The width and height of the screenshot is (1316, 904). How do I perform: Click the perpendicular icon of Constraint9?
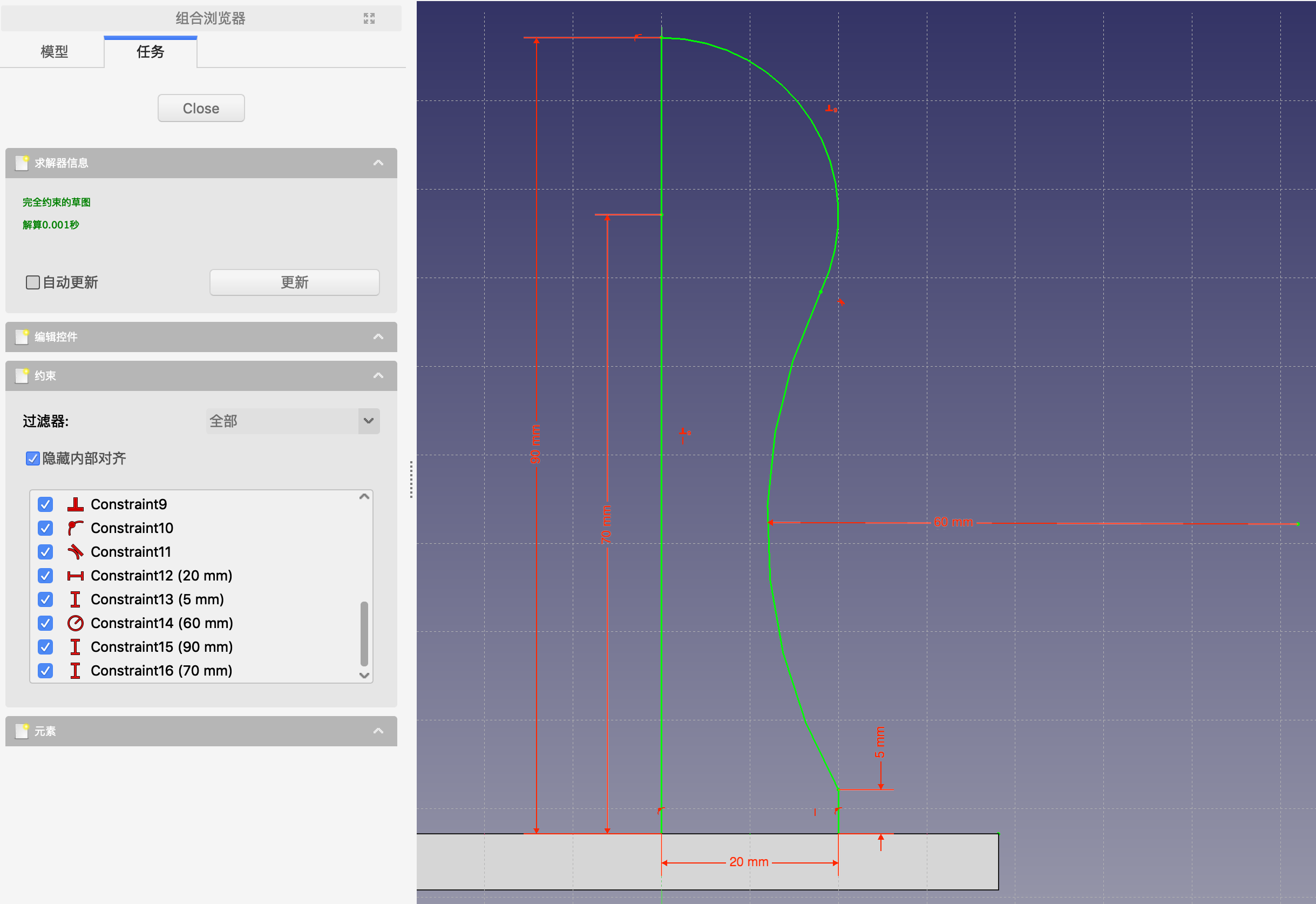point(76,504)
